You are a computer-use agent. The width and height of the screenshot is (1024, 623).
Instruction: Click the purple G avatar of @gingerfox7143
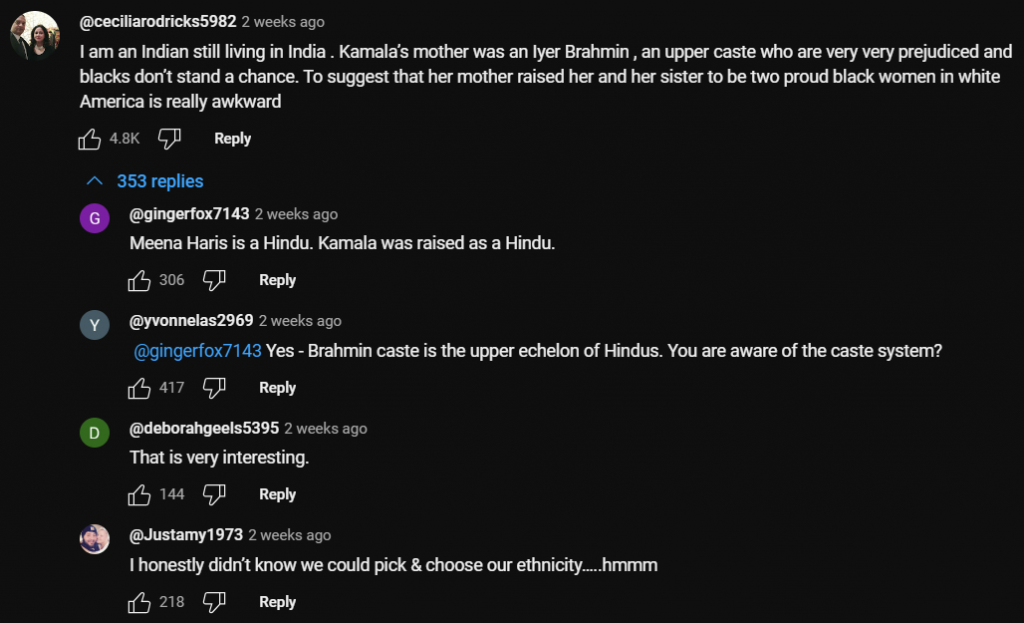[x=94, y=218]
